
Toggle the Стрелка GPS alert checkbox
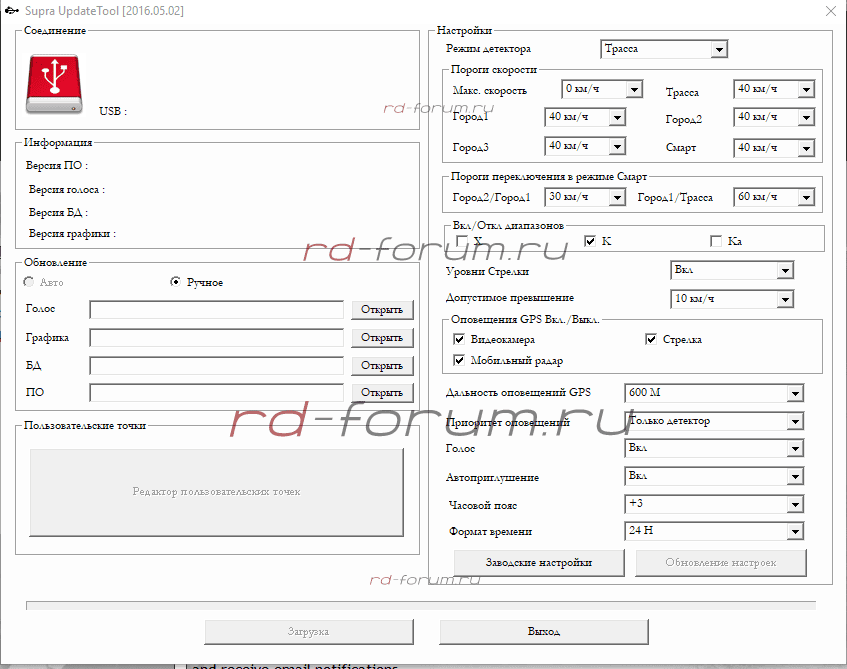(x=651, y=340)
